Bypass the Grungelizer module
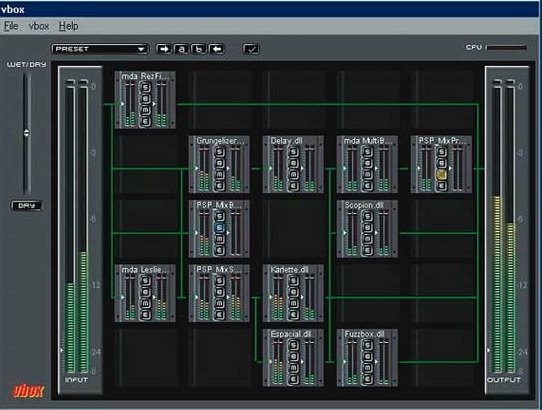Screen dimensions: 542x410 [x=219, y=164]
